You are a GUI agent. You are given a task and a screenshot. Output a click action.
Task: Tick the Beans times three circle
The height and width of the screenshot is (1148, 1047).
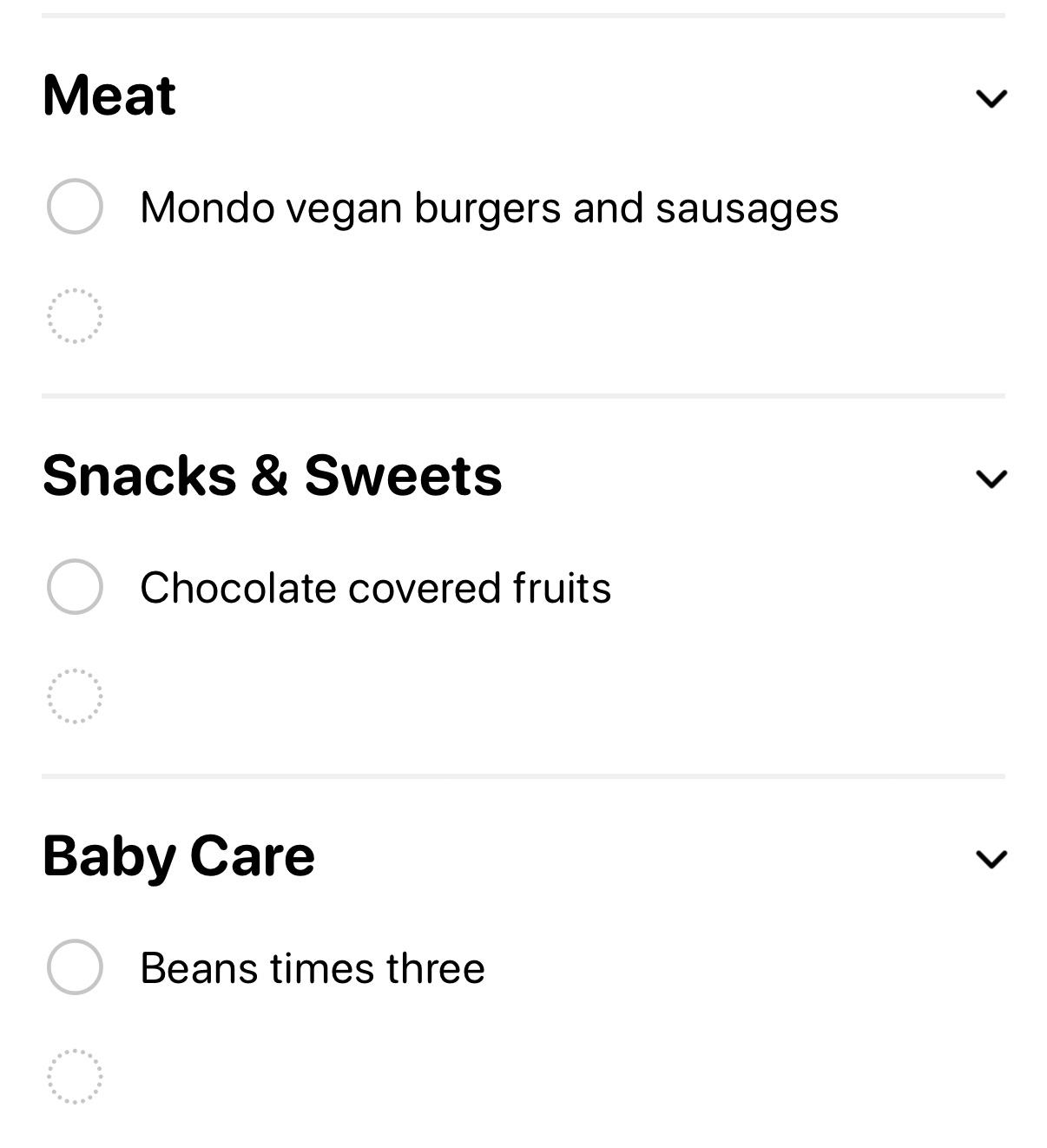coord(75,967)
